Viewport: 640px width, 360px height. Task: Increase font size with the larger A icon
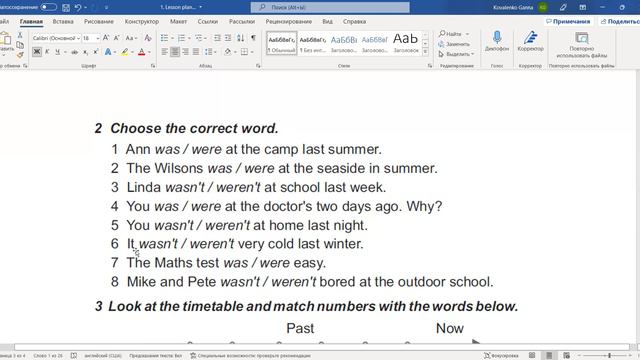tap(106, 38)
